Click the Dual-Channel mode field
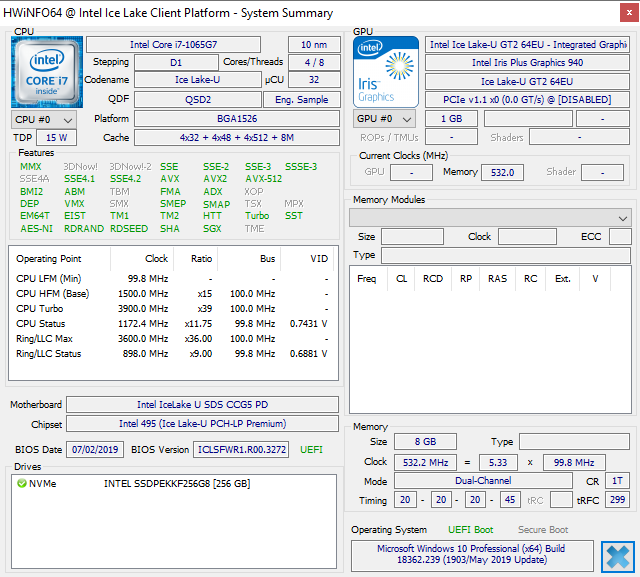640x577 pixels. coord(483,481)
